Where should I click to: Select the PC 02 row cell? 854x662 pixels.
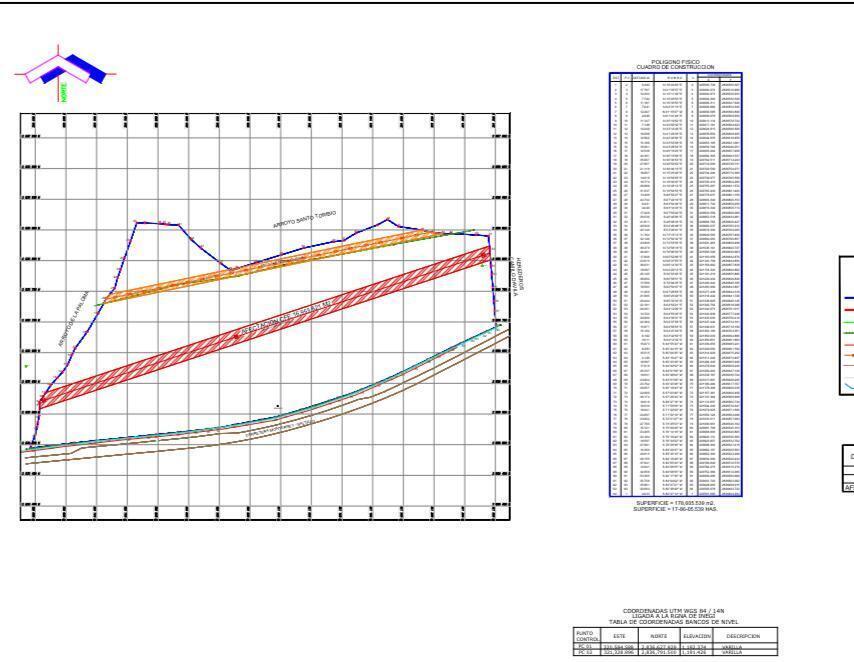(586, 653)
